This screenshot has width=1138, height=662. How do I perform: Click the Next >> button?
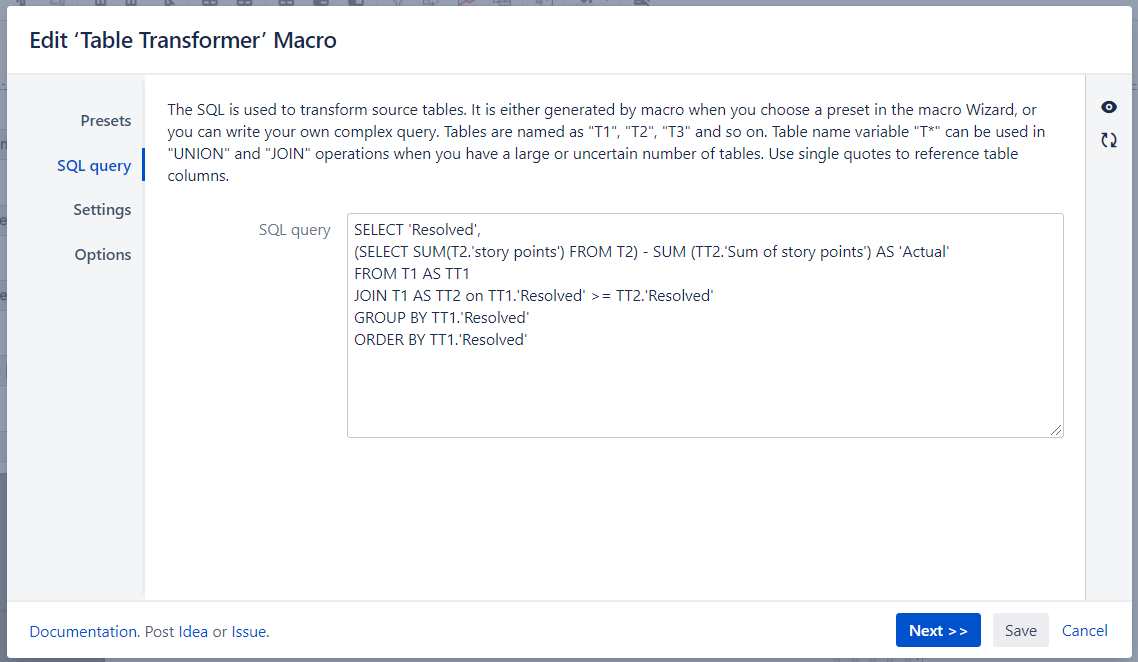click(937, 630)
